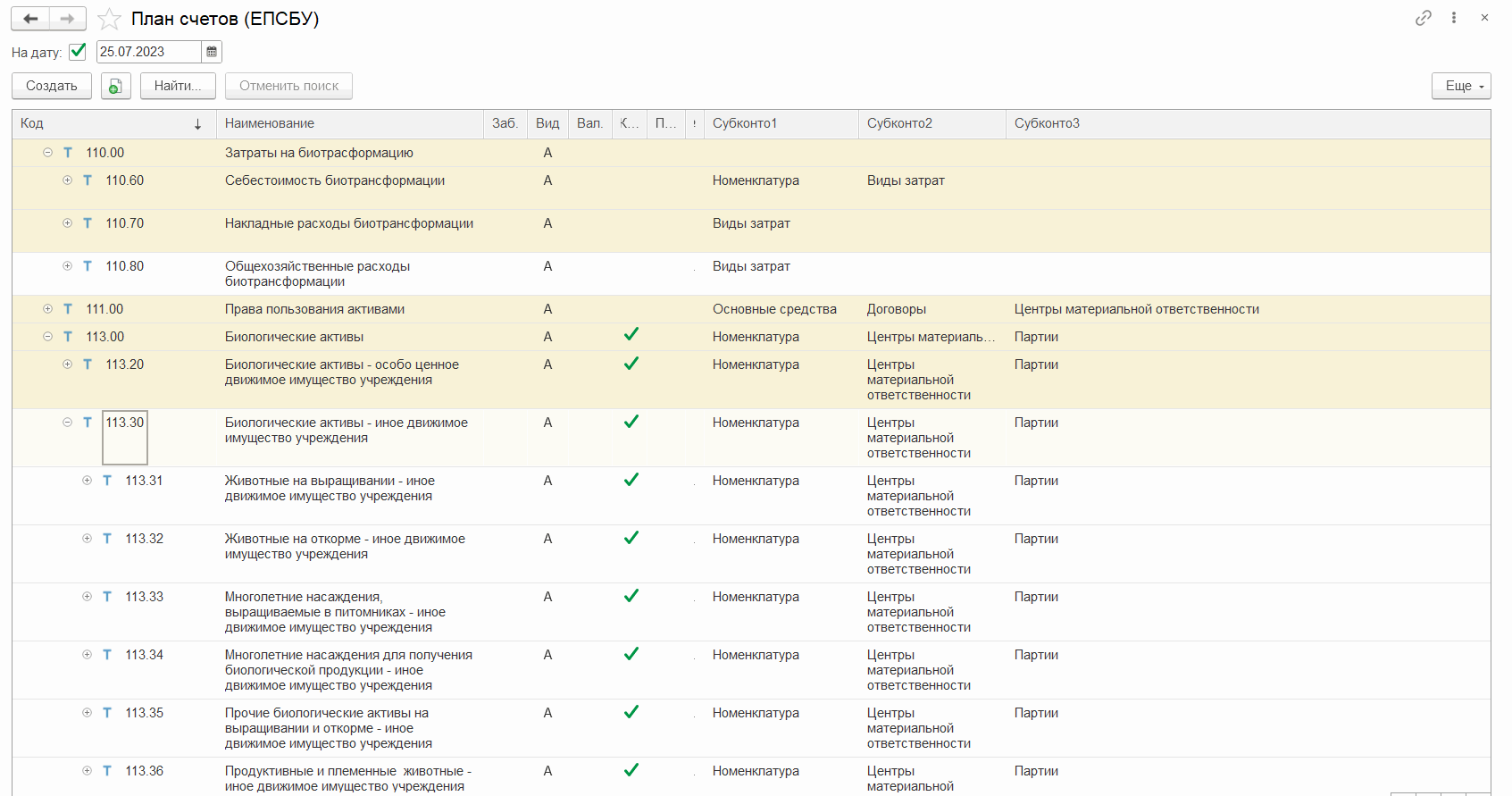Click the Вид column header
This screenshot has height=796, width=1512.
pos(547,124)
